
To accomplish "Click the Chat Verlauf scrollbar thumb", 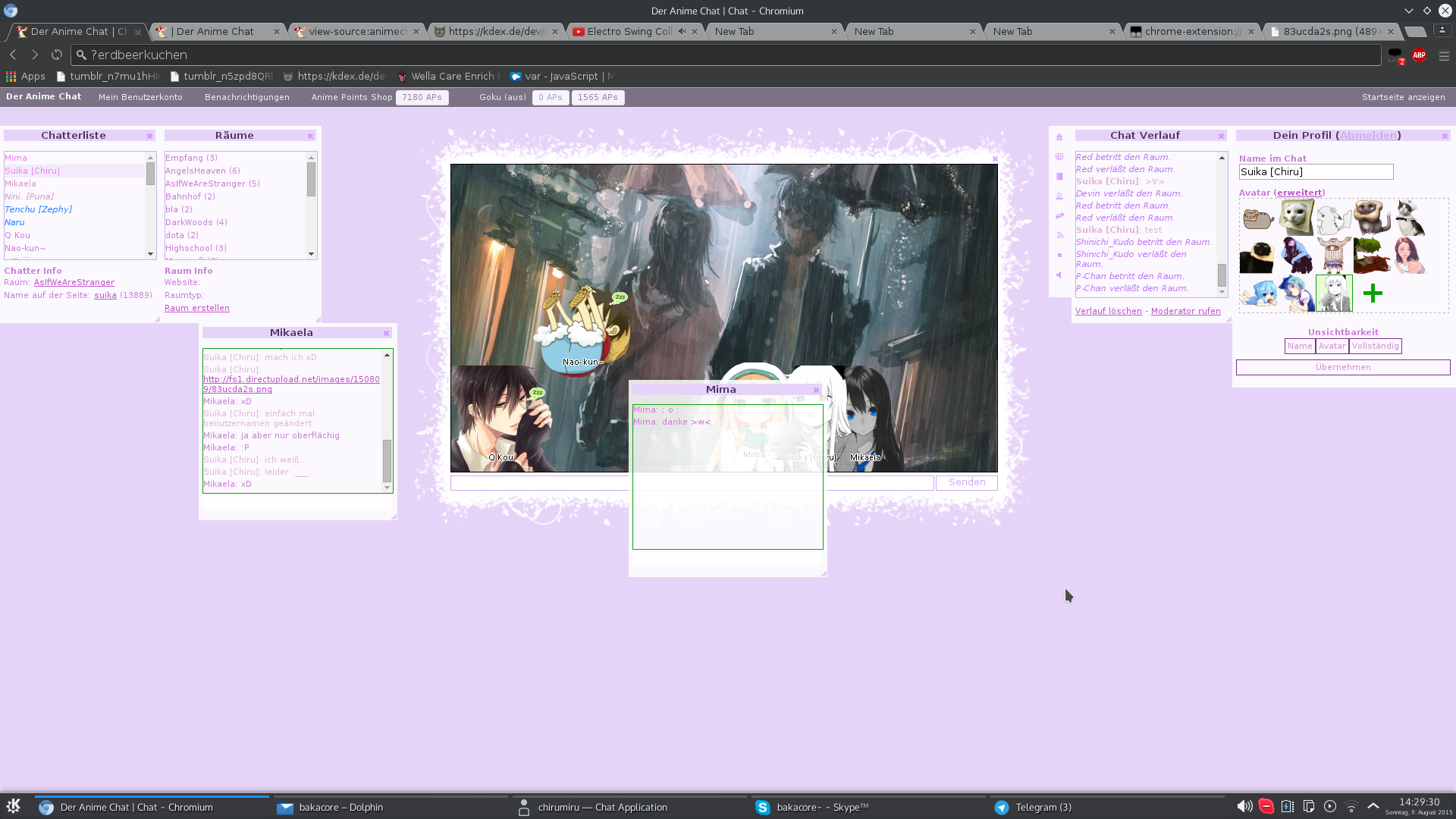I will pos(1222,275).
